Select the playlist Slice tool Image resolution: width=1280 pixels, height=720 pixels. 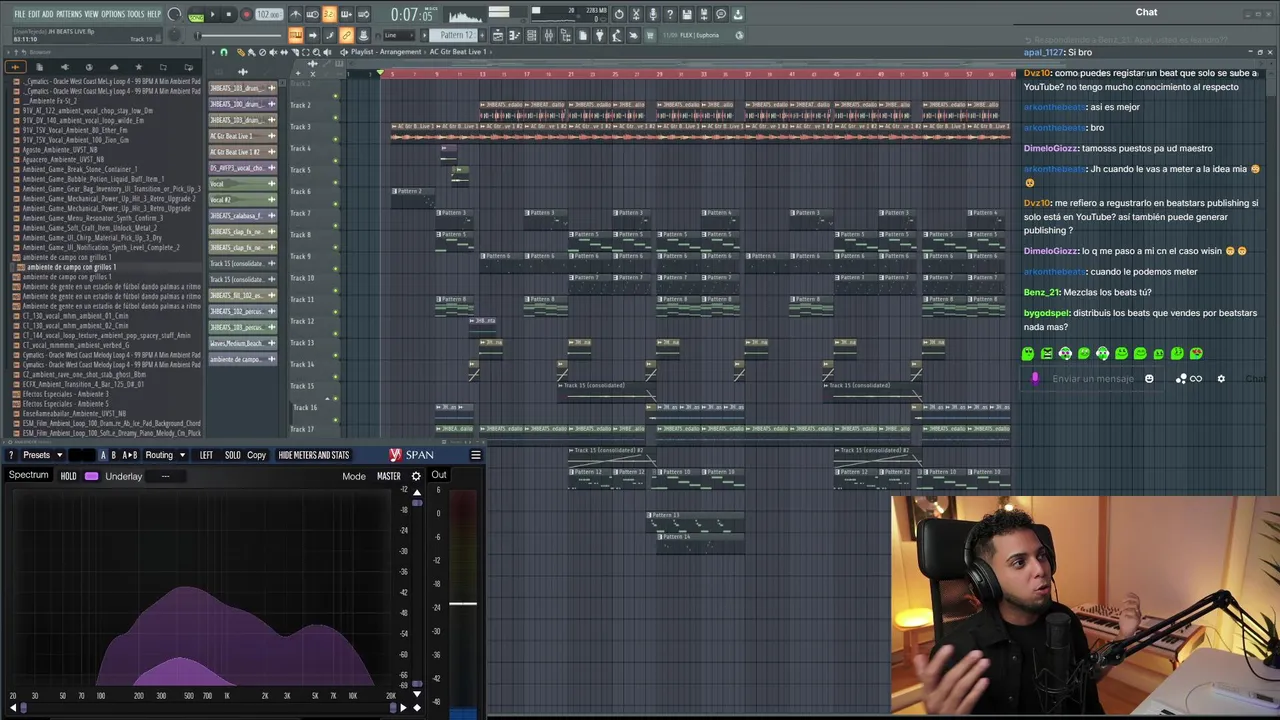point(295,52)
